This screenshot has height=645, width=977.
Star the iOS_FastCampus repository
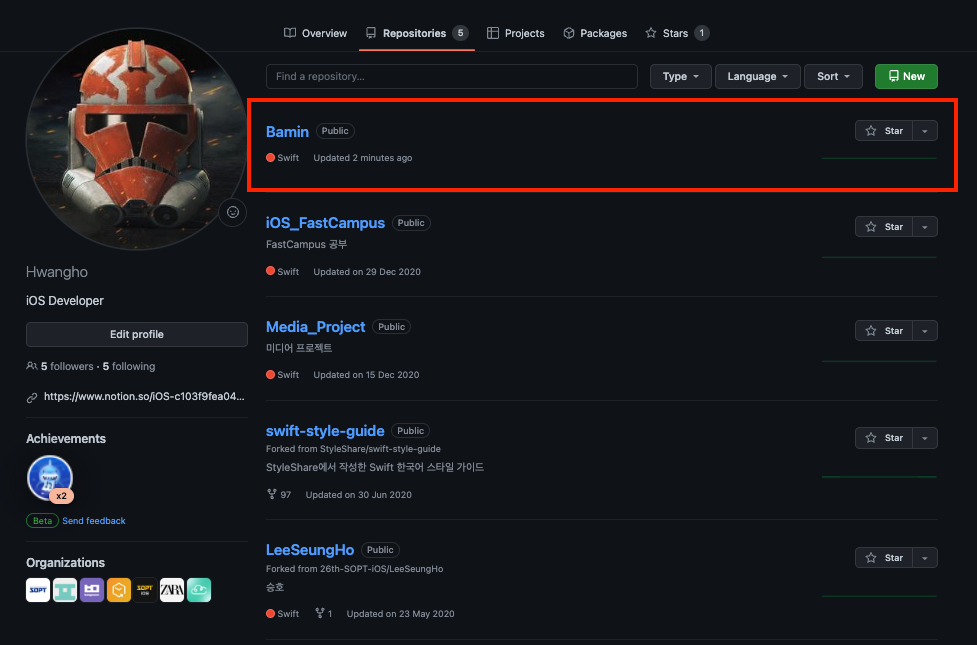(884, 227)
